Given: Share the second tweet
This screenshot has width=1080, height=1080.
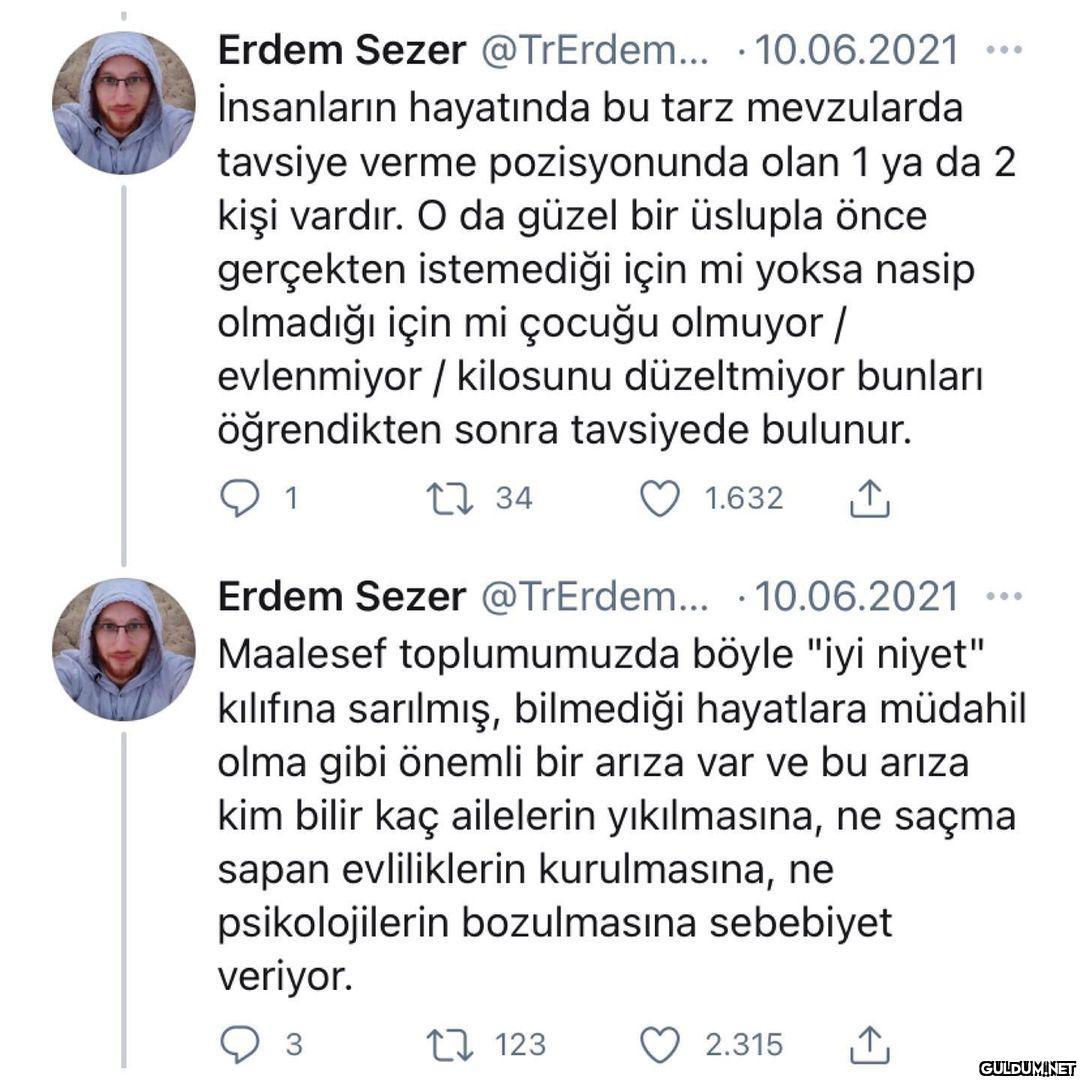Looking at the screenshot, I should coord(869,1045).
